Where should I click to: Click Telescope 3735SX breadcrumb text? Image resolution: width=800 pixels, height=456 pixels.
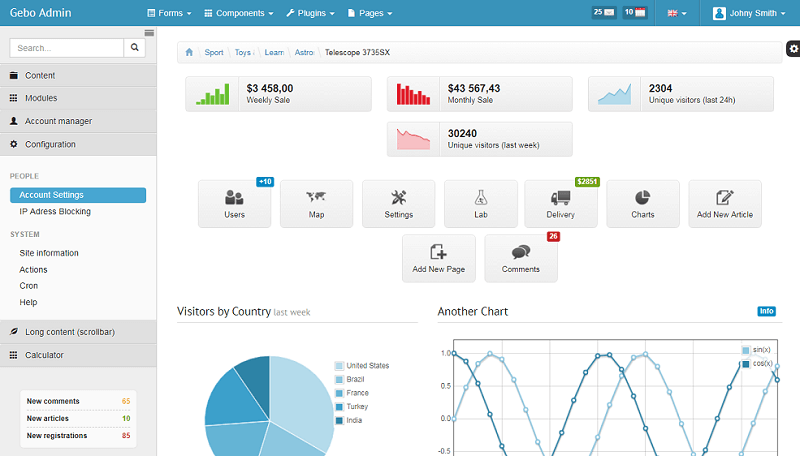[x=357, y=52]
